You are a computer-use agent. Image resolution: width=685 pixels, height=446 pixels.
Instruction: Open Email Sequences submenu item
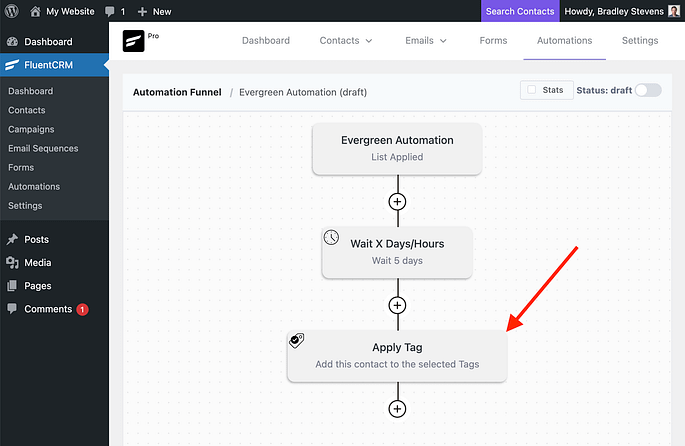(43, 149)
